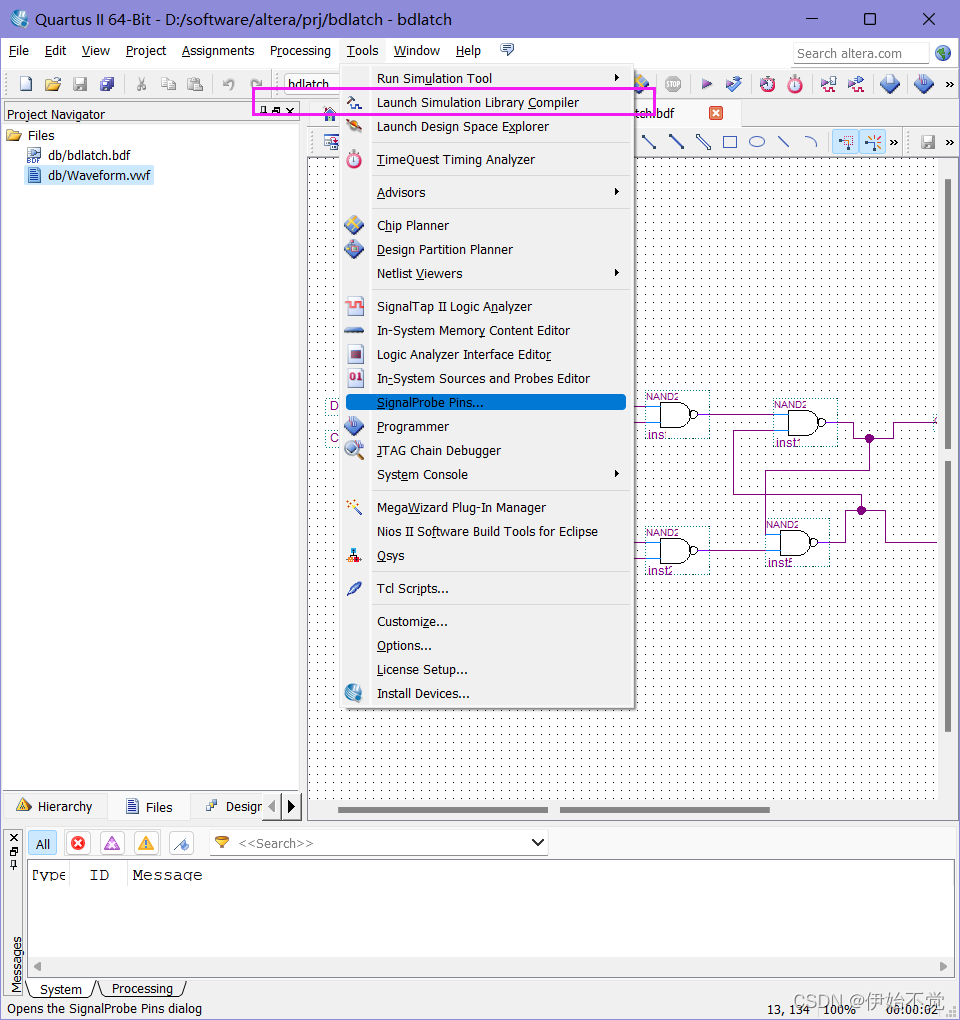Open the Assignments menu
This screenshot has width=960, height=1020.
(x=218, y=51)
